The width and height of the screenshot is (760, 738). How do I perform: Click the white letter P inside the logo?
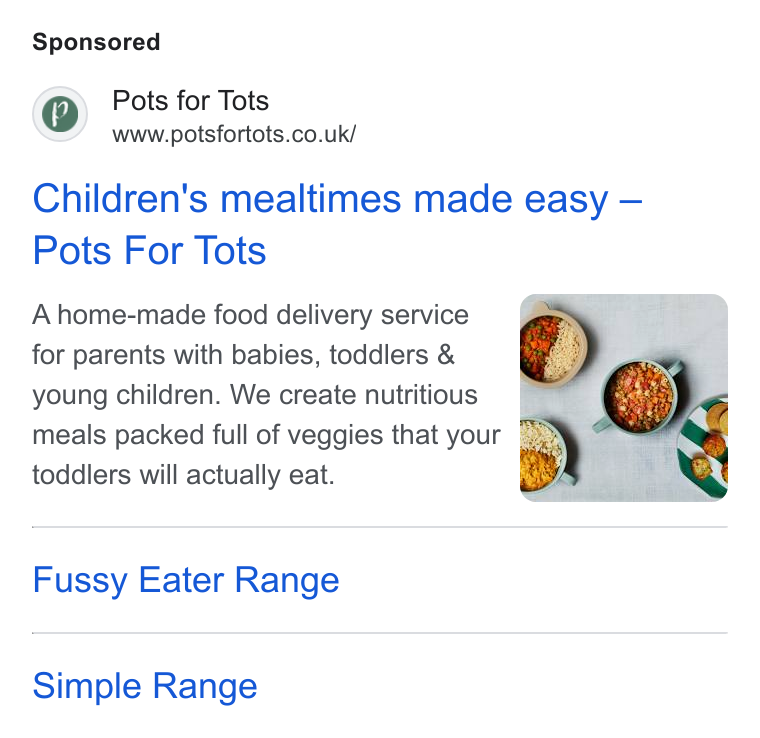coord(60,113)
